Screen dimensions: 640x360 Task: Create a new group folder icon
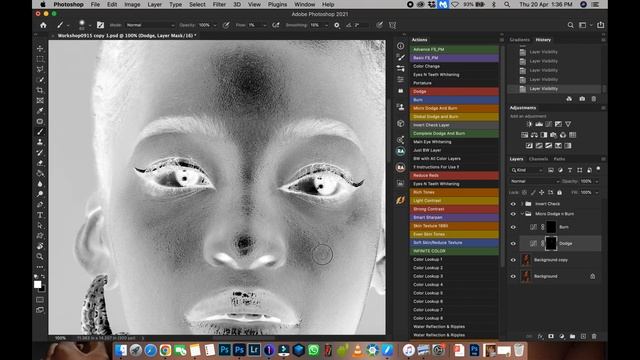click(x=573, y=336)
